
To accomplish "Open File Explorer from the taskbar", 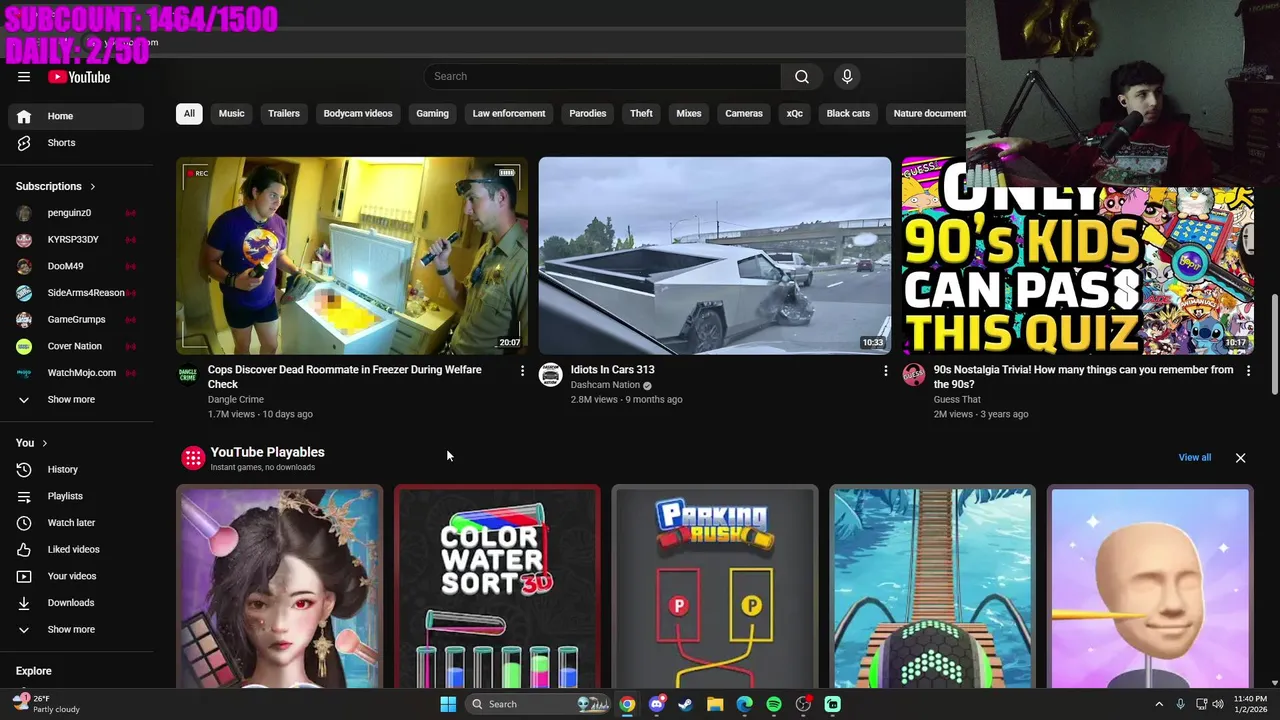I will pyautogui.click(x=715, y=704).
